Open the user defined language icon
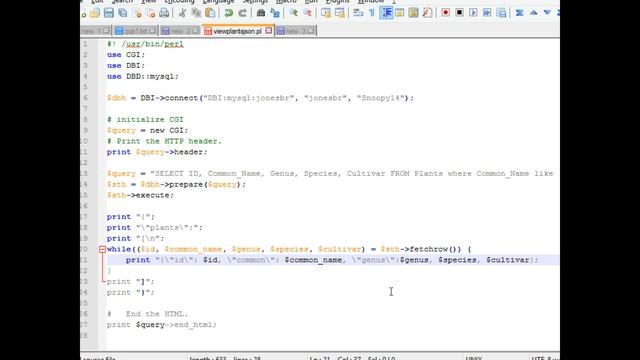640x360 pixels. point(400,13)
